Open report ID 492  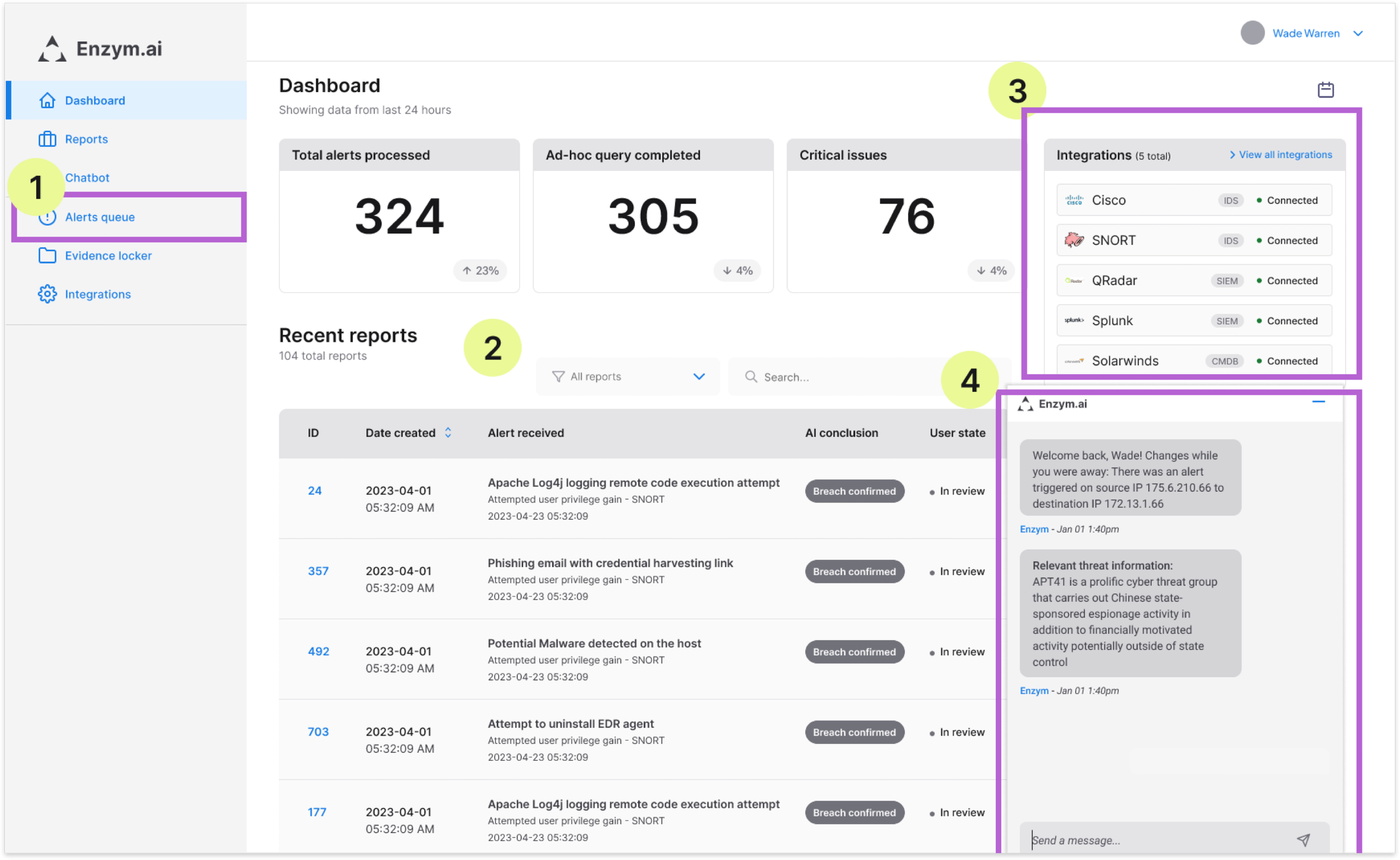coord(318,651)
